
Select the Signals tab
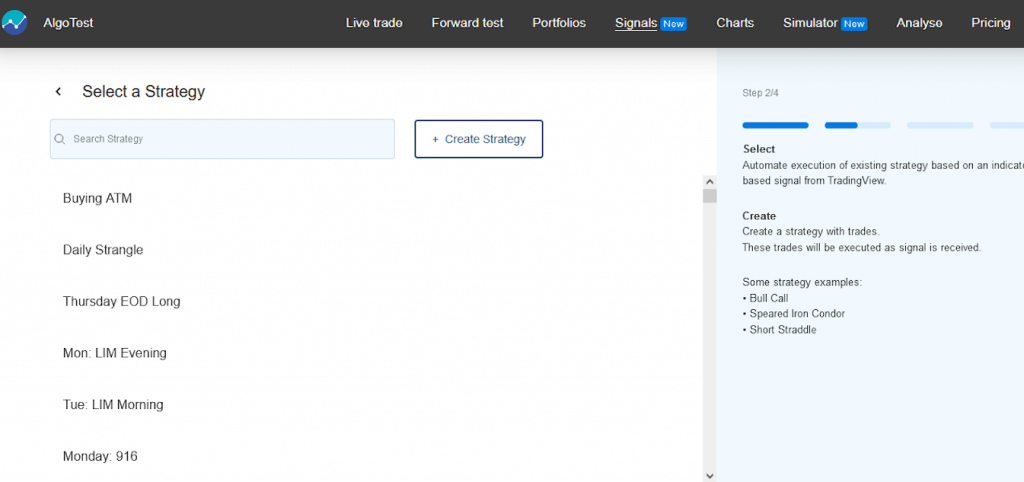point(636,23)
